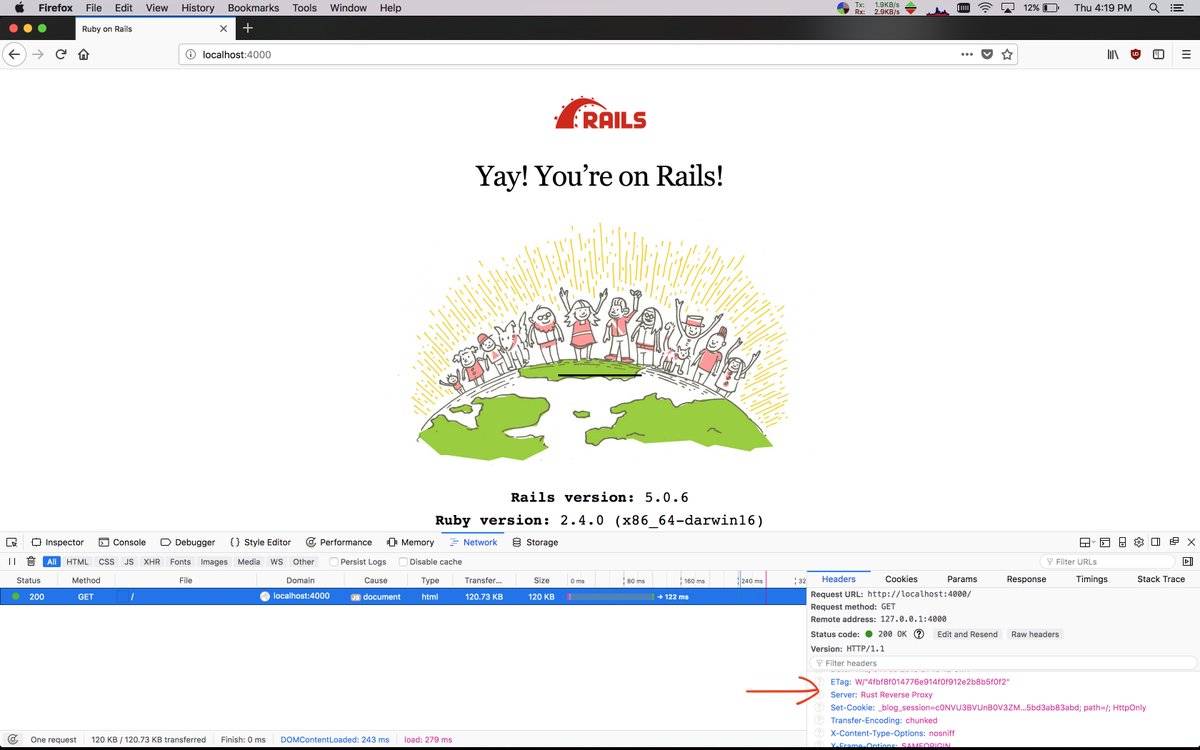The width and height of the screenshot is (1200, 750).
Task: Click the browser Back arrow button
Action: point(14,54)
